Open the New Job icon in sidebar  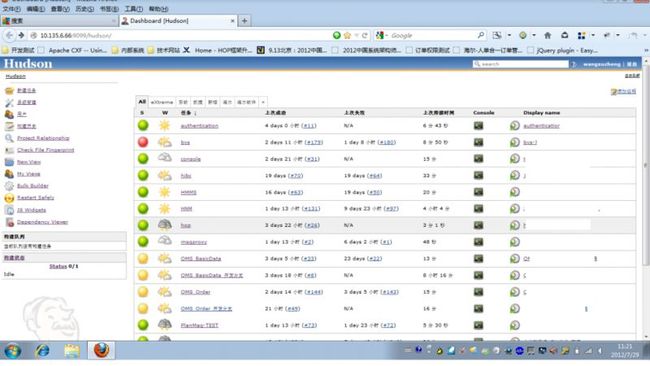click(9, 90)
